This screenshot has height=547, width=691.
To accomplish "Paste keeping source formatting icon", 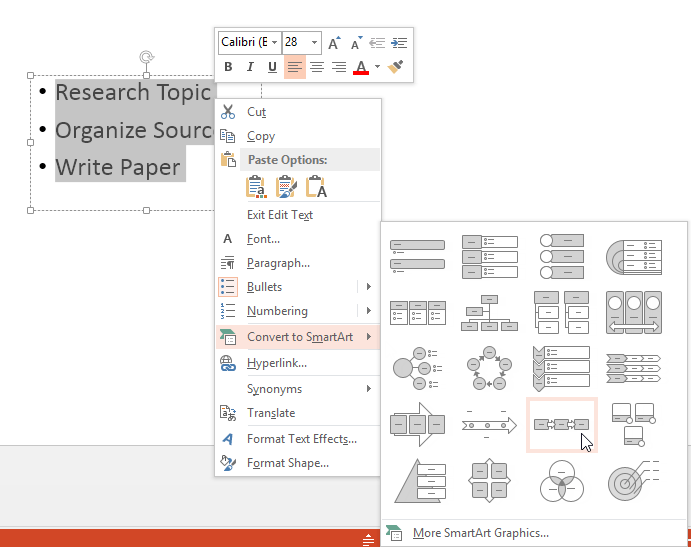I will 286,186.
